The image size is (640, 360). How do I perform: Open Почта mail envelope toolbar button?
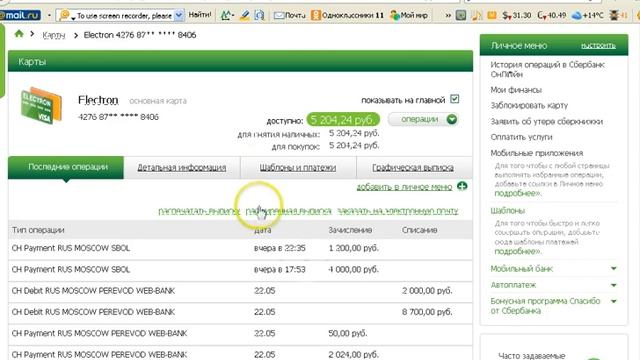289,16
